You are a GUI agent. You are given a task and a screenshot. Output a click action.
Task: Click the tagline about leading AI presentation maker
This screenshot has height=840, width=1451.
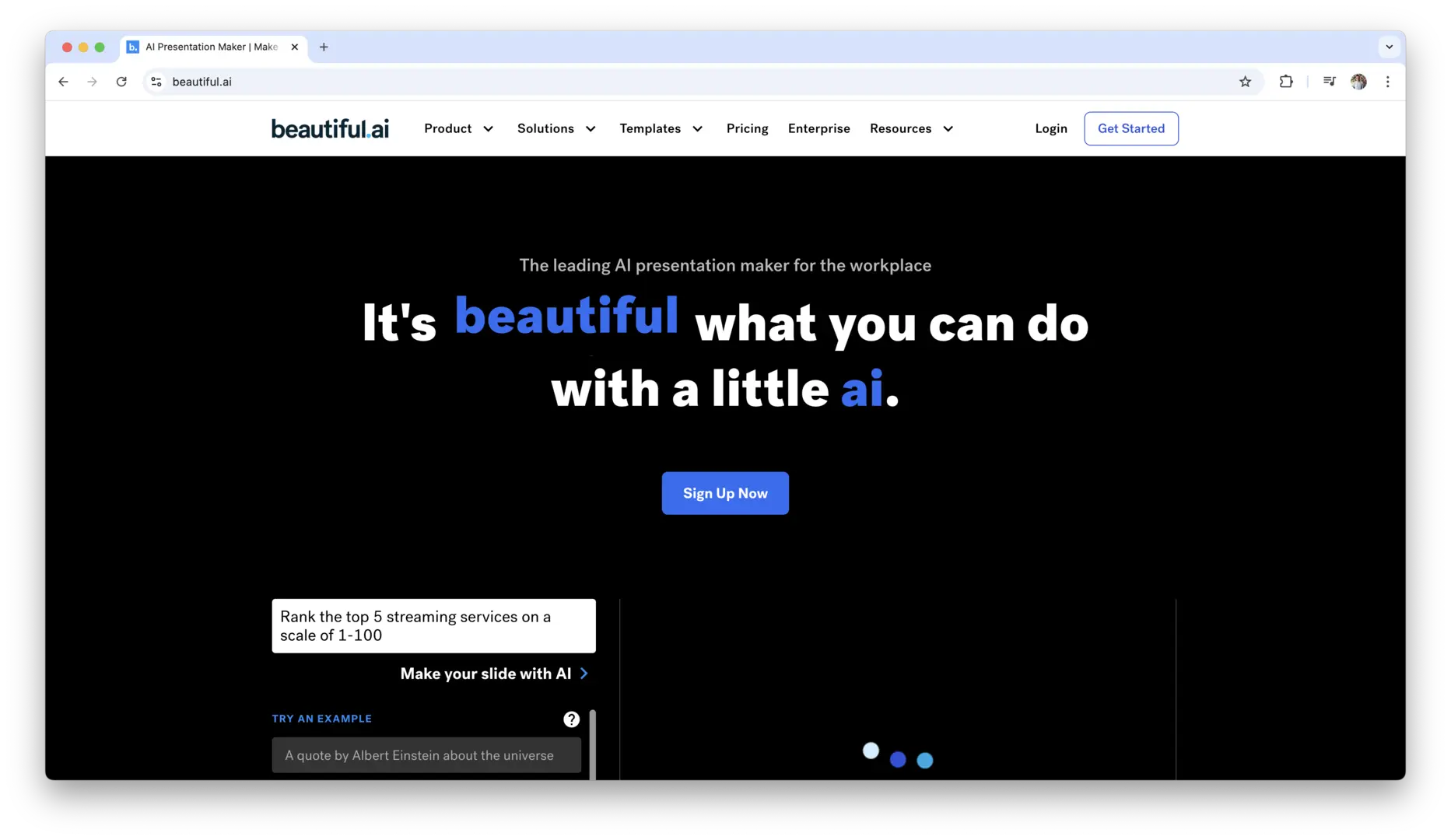(724, 265)
